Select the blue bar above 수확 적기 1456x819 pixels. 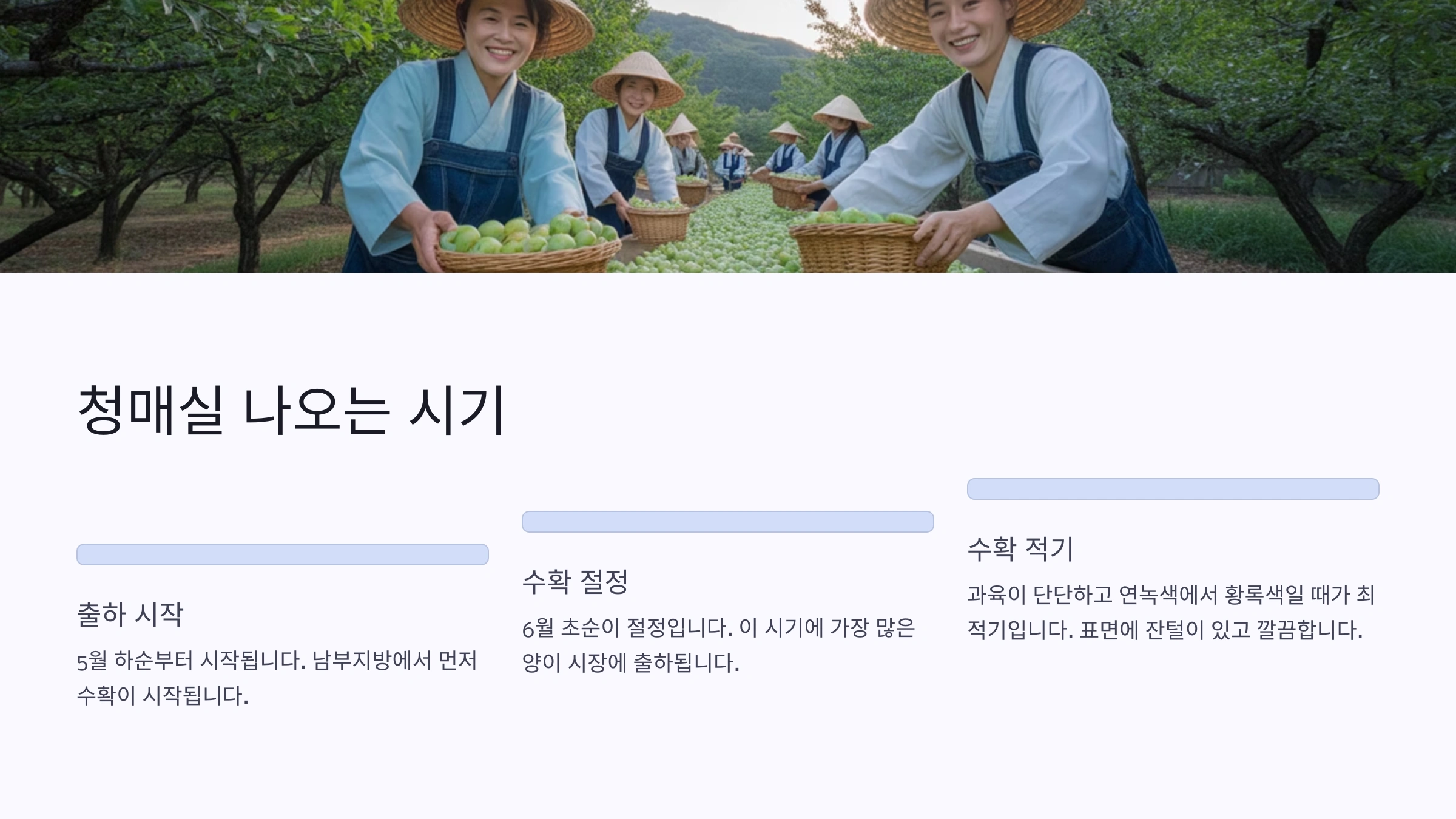pos(1173,489)
